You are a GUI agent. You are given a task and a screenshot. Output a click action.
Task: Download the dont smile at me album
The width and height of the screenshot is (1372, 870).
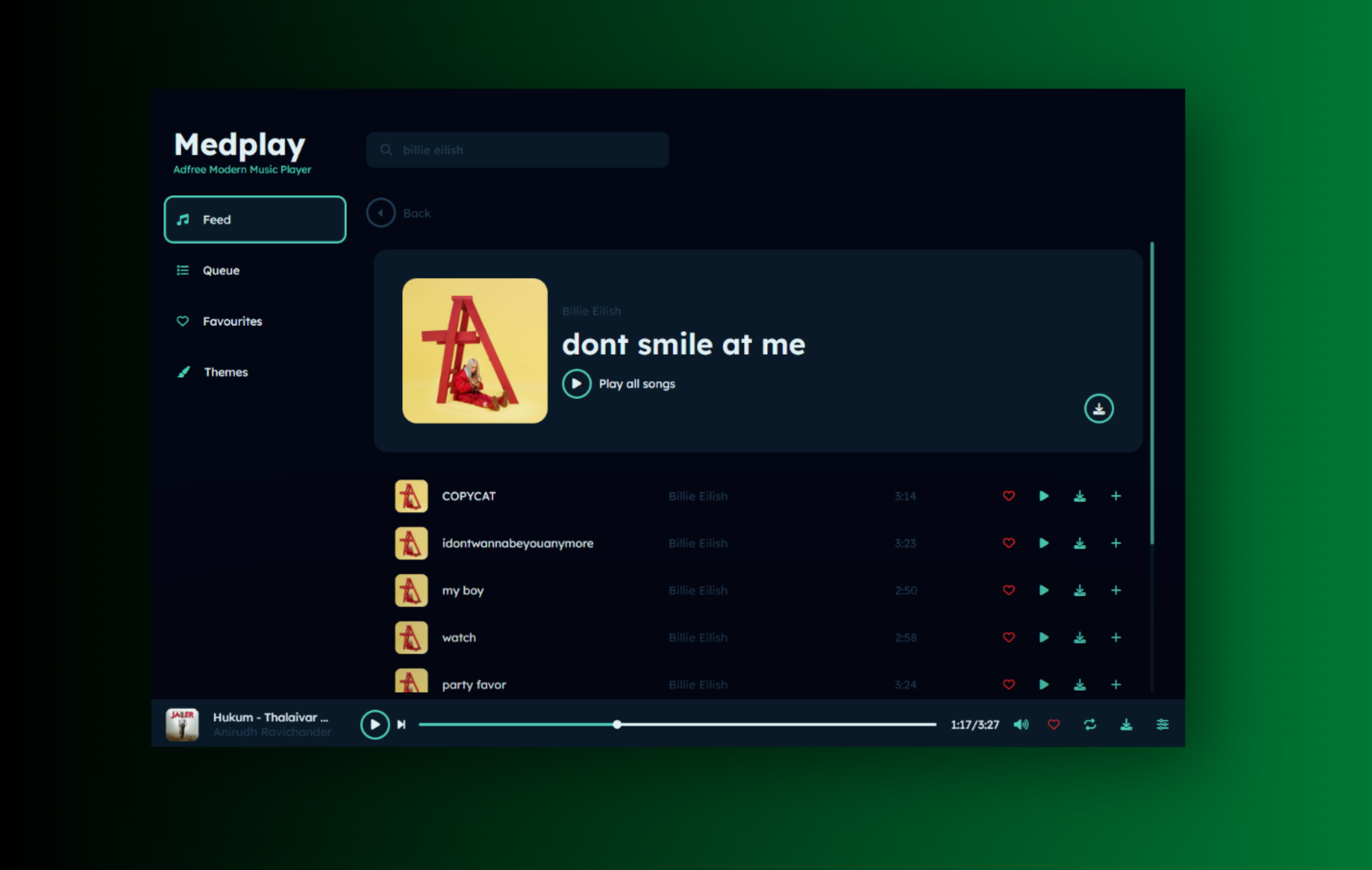point(1098,409)
